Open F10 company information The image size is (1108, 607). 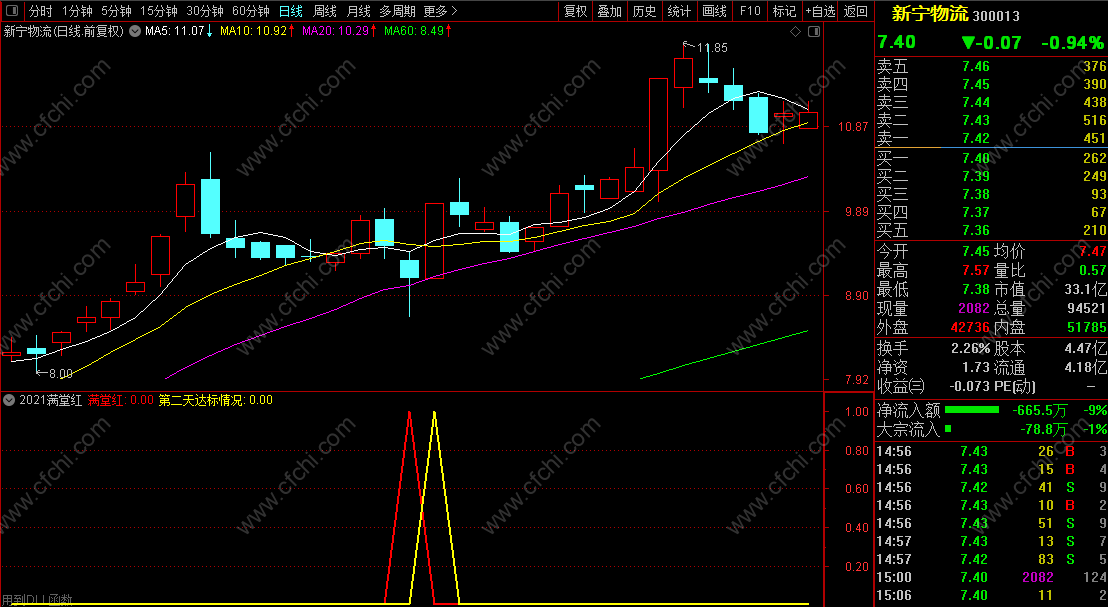[x=750, y=11]
